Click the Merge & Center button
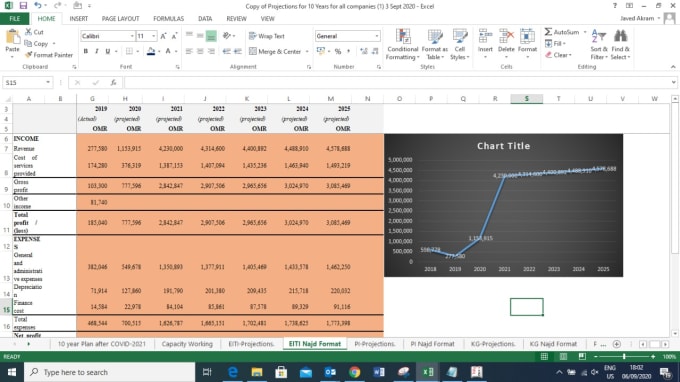The image size is (680, 382). click(279, 51)
